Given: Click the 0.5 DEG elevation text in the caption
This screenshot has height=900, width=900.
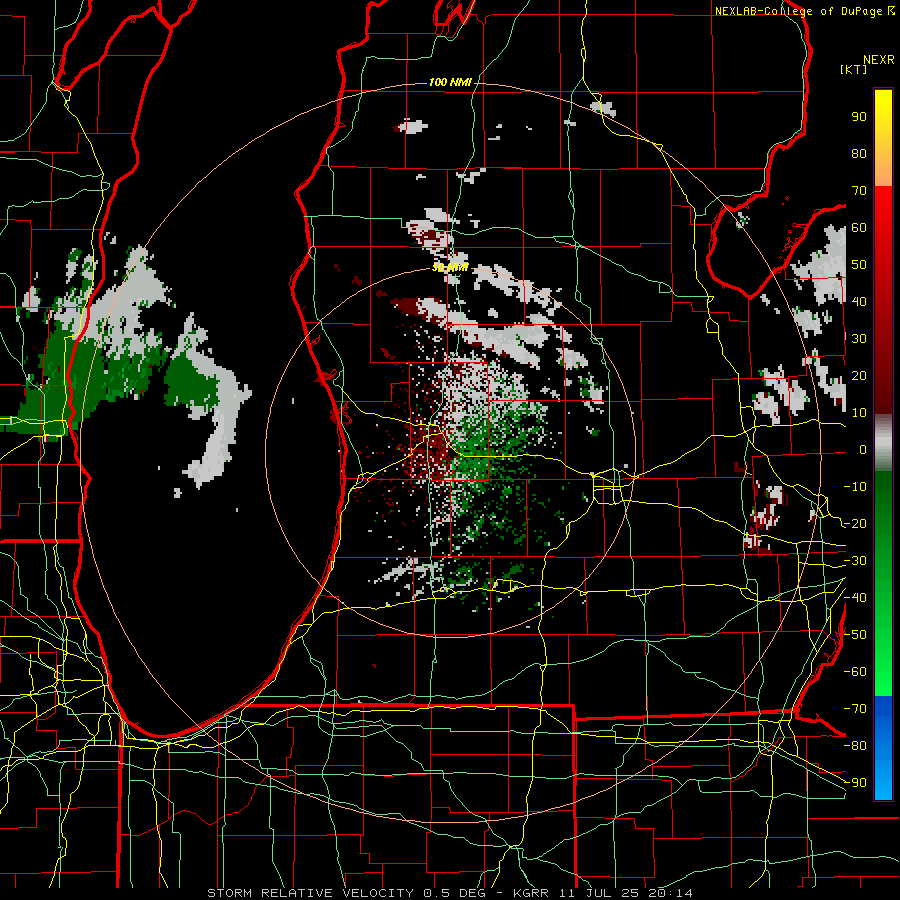Looking at the screenshot, I should coord(455,893).
